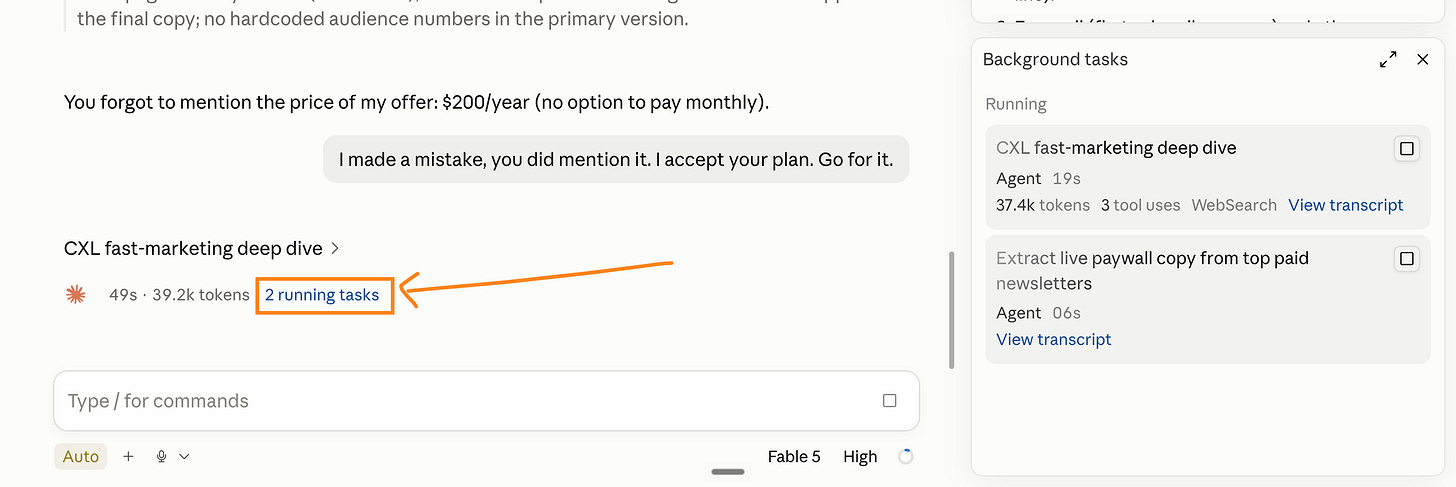Stop the CXL fast-marketing deep dive task
The width and height of the screenshot is (1456, 487).
coord(1407,149)
